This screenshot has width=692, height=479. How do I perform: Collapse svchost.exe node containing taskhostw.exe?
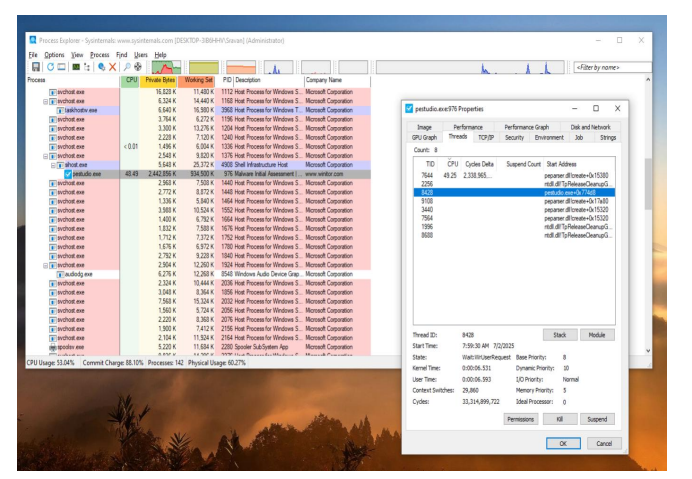pos(47,101)
